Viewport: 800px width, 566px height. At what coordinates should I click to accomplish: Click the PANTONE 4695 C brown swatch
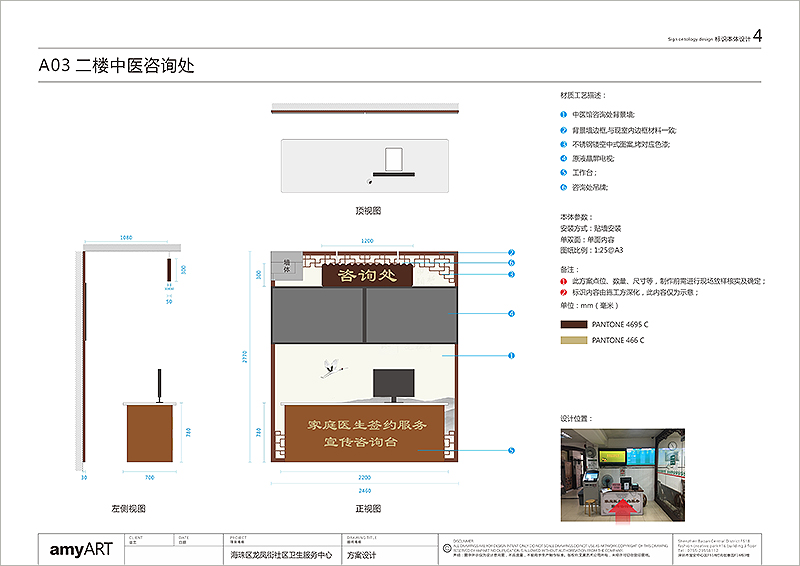(x=574, y=325)
